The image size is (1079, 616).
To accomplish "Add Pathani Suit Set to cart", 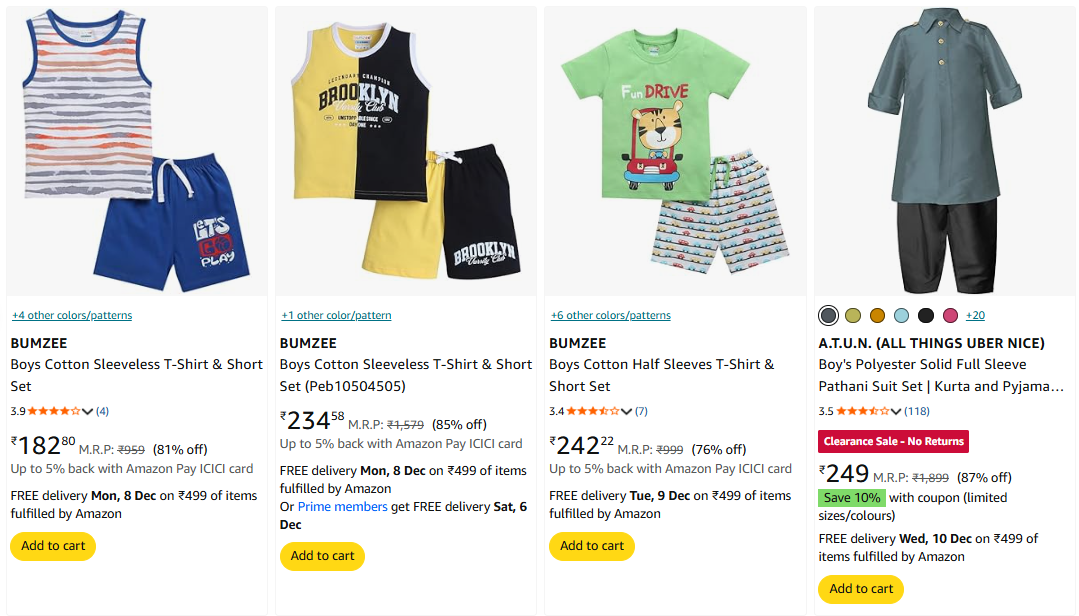I will [x=861, y=589].
